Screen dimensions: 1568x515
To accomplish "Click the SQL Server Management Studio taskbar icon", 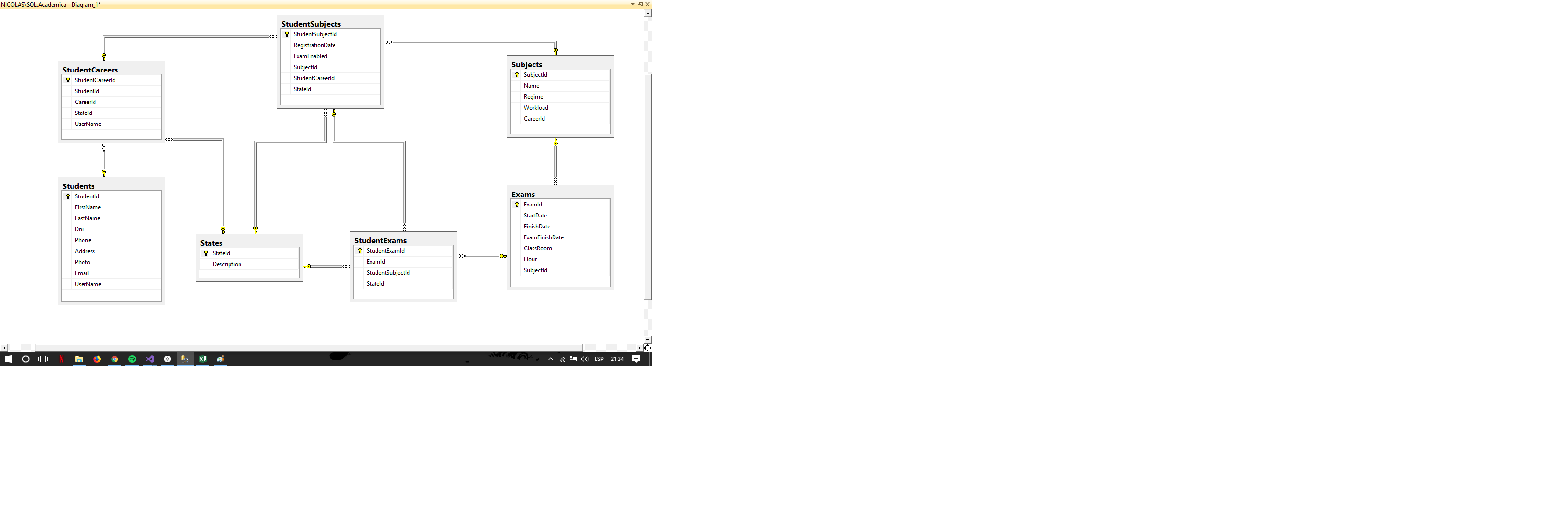I will (185, 360).
